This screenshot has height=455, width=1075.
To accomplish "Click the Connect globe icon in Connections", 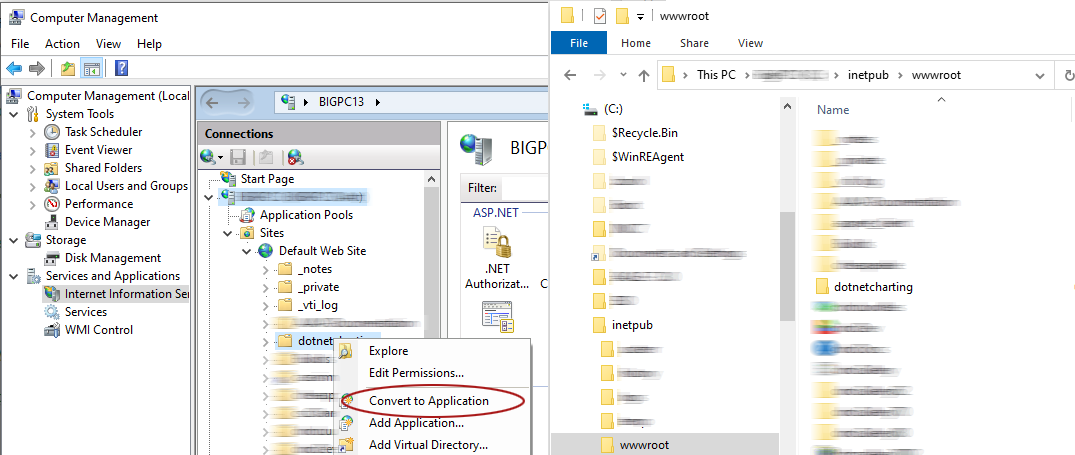I will tap(209, 157).
